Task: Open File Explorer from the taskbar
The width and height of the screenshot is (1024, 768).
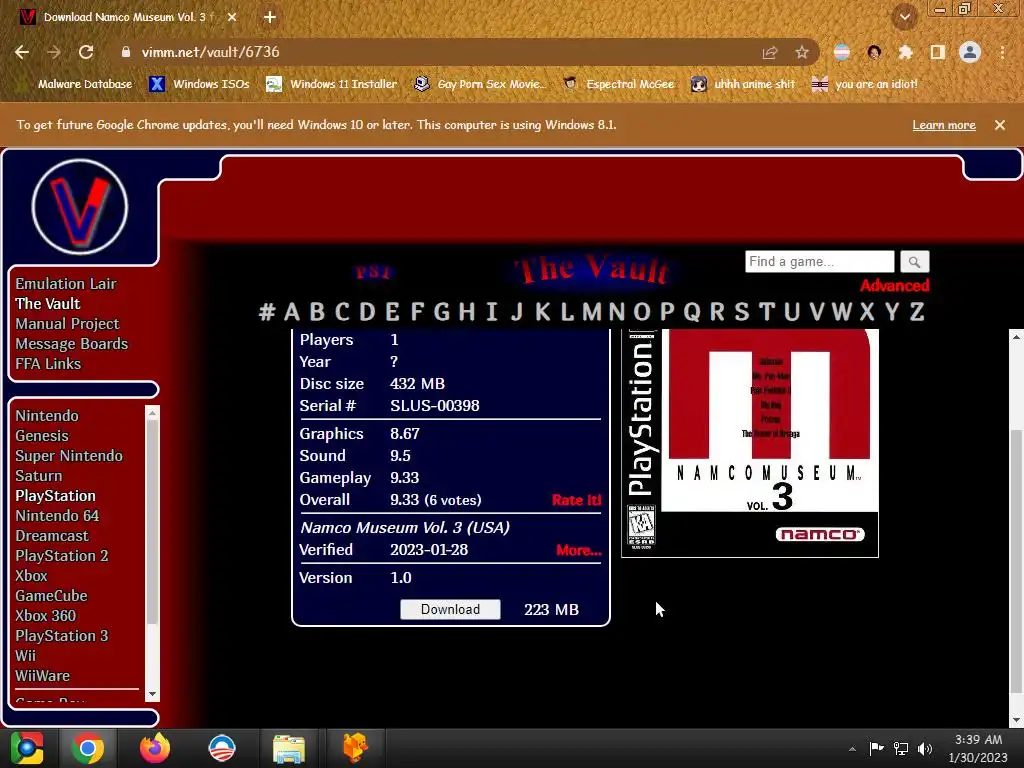Action: (x=288, y=748)
